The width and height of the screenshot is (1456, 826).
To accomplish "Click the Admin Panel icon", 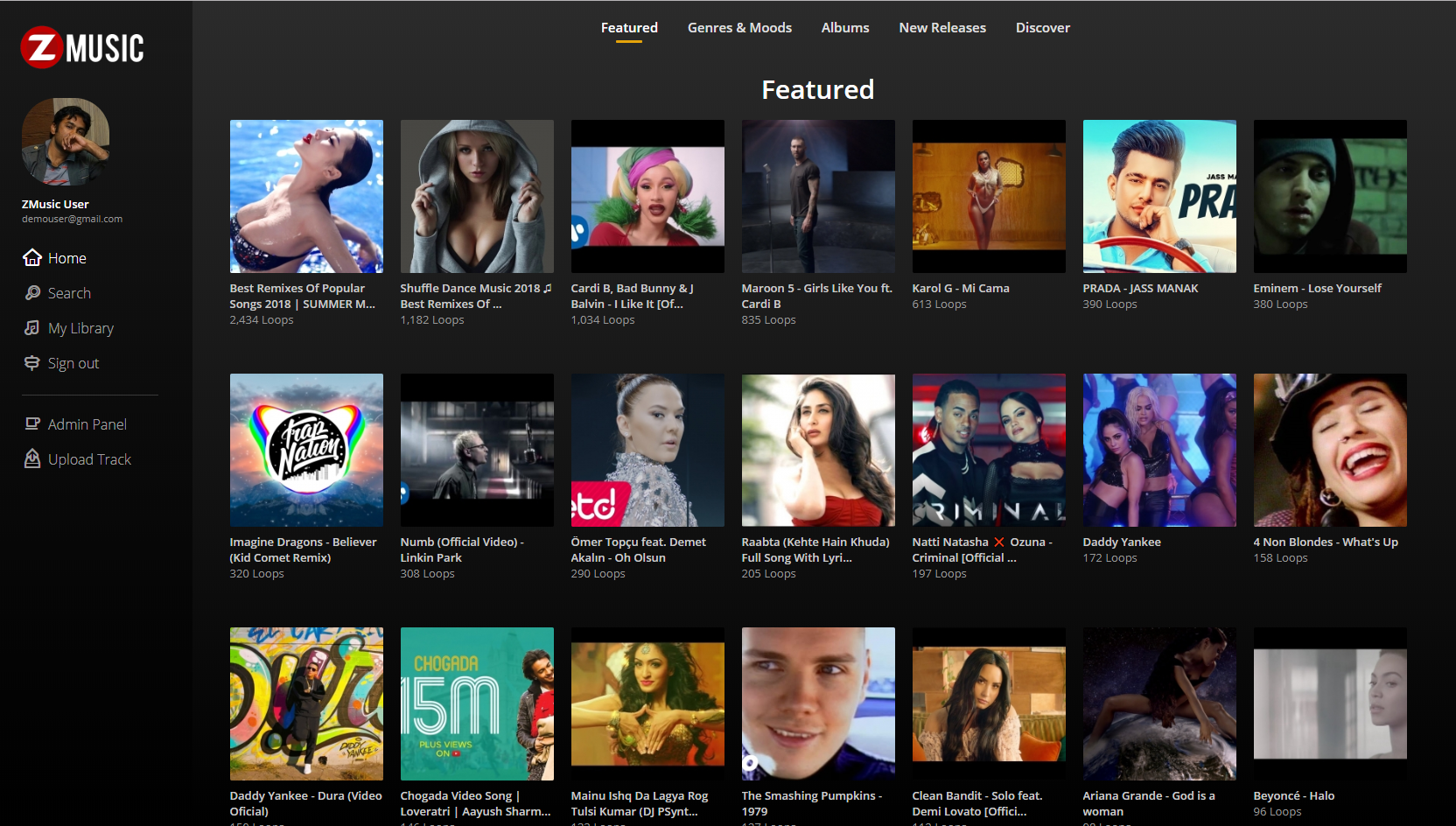I will [x=32, y=423].
